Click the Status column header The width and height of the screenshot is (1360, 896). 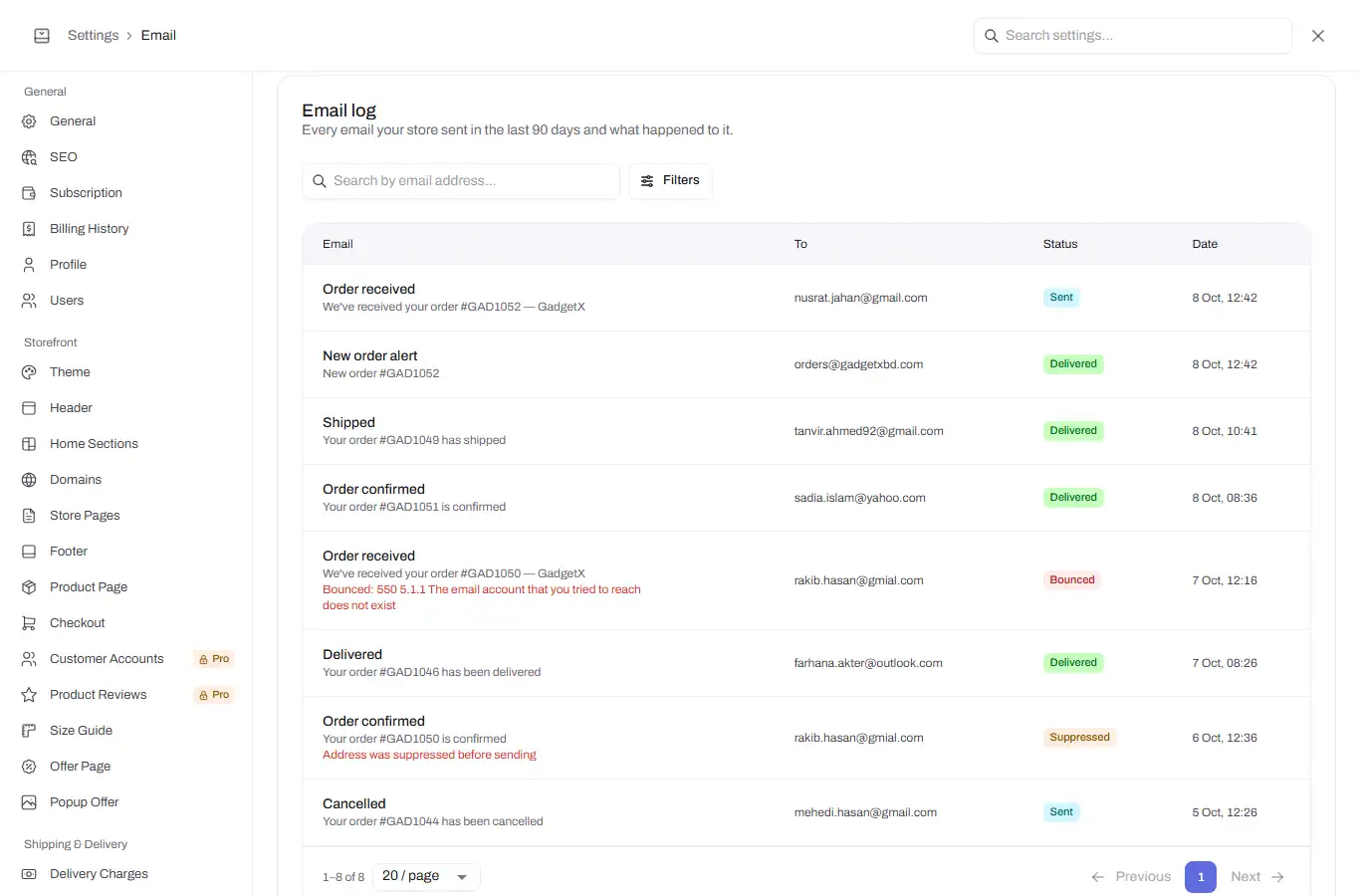pos(1060,244)
